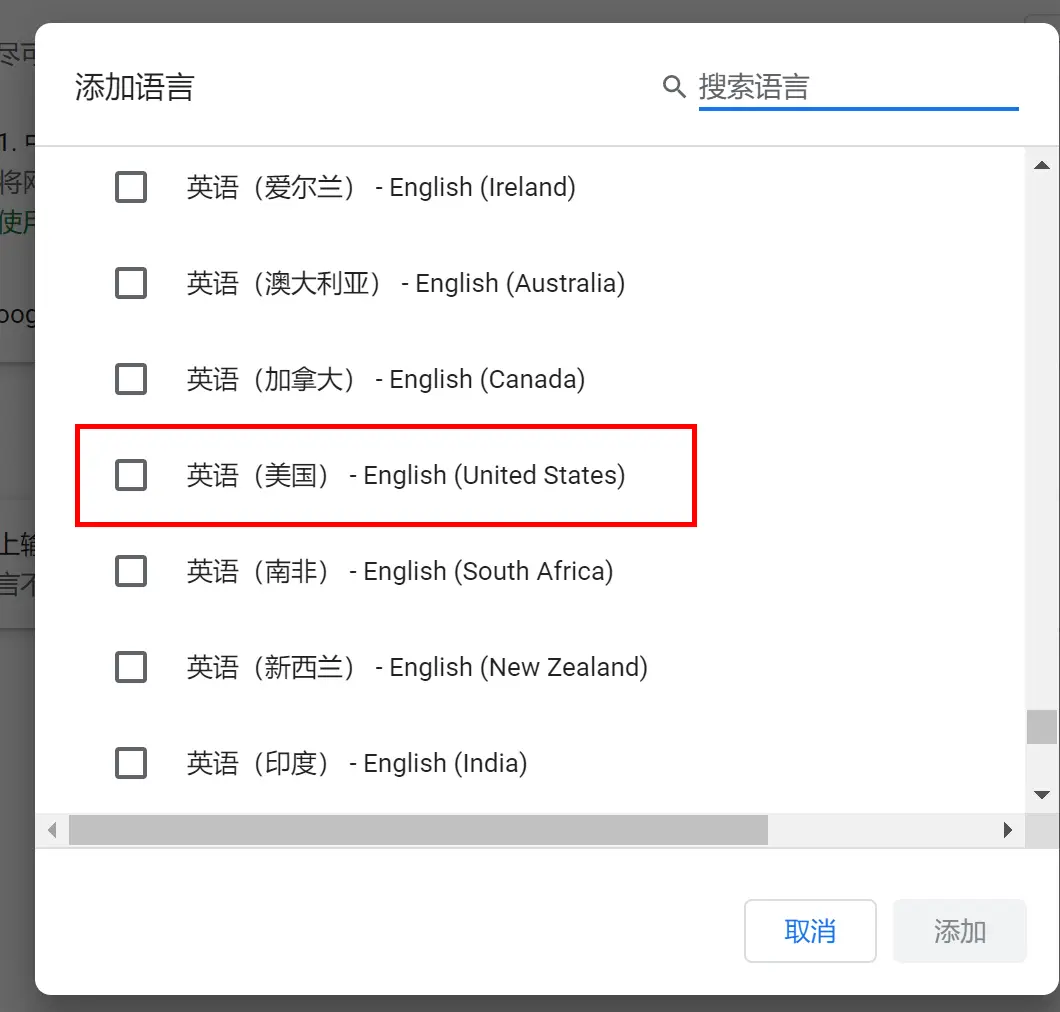Click the text English (Canada)
Viewport: 1060px width, 1012px height.
click(x=487, y=379)
